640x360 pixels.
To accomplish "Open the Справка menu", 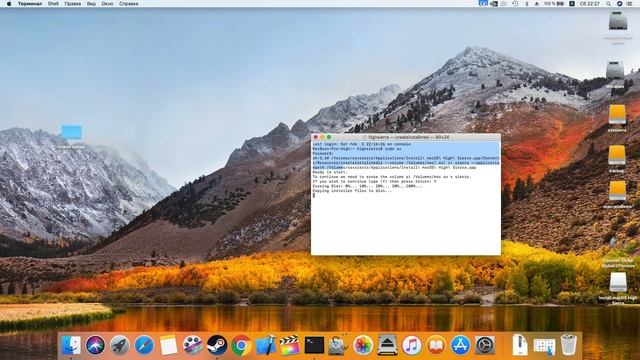I will (129, 4).
